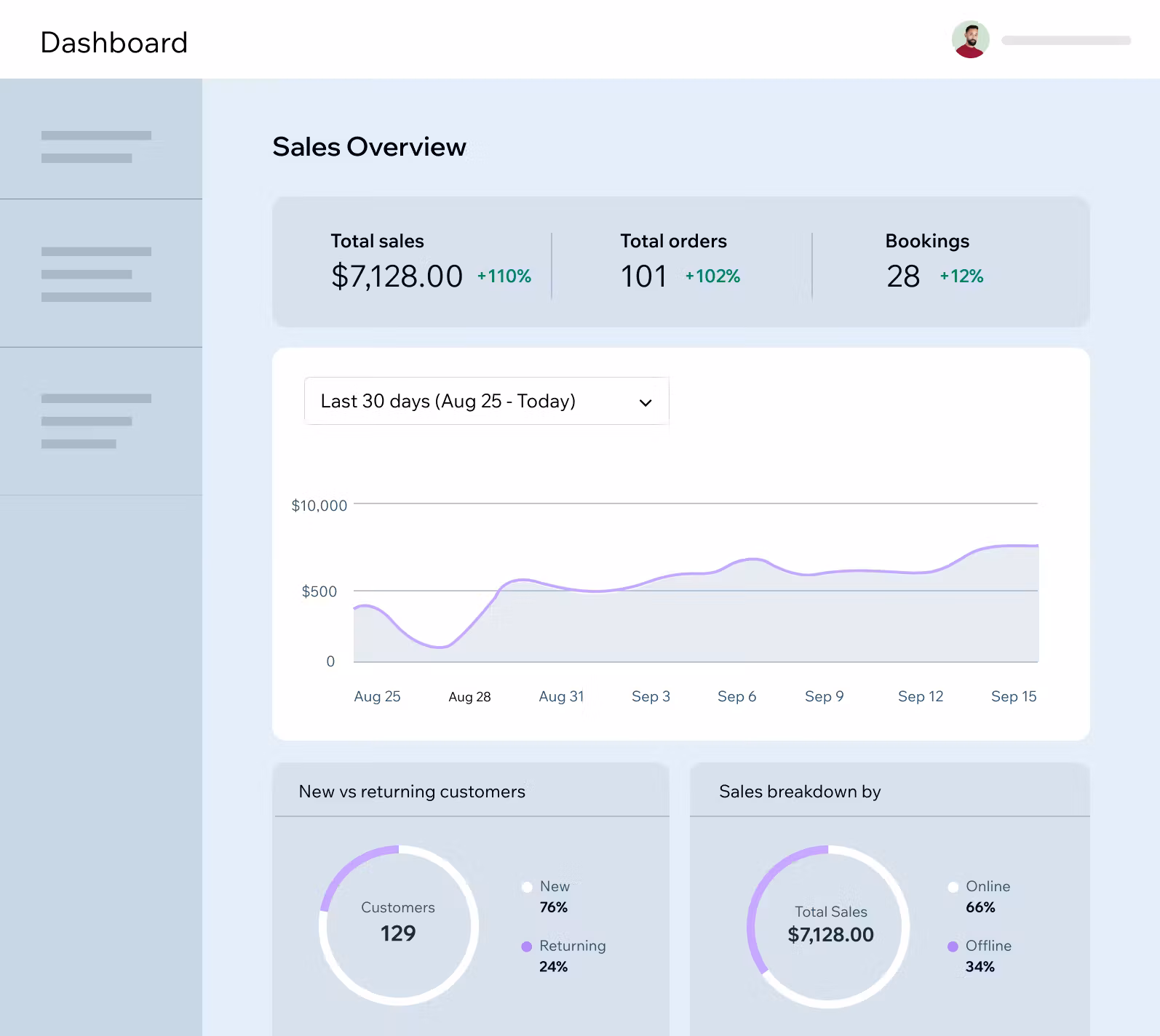Screen dimensions: 1160x1036
Task: Click the Bookings 28 stat
Action: tap(904, 276)
